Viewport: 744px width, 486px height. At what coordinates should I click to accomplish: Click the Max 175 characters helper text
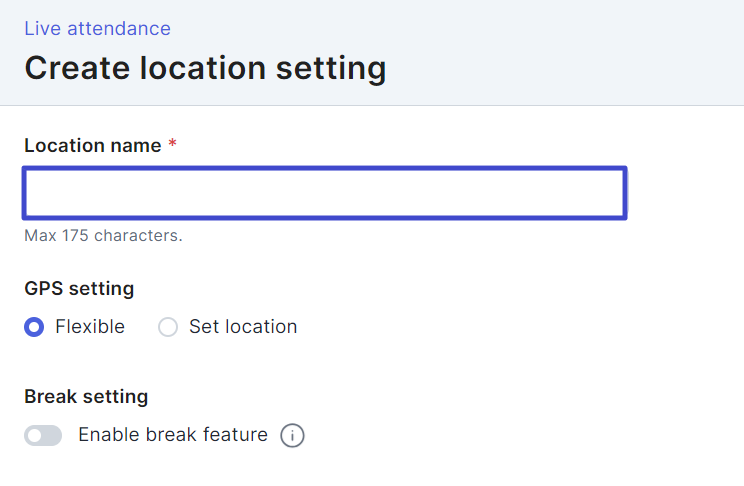click(103, 236)
